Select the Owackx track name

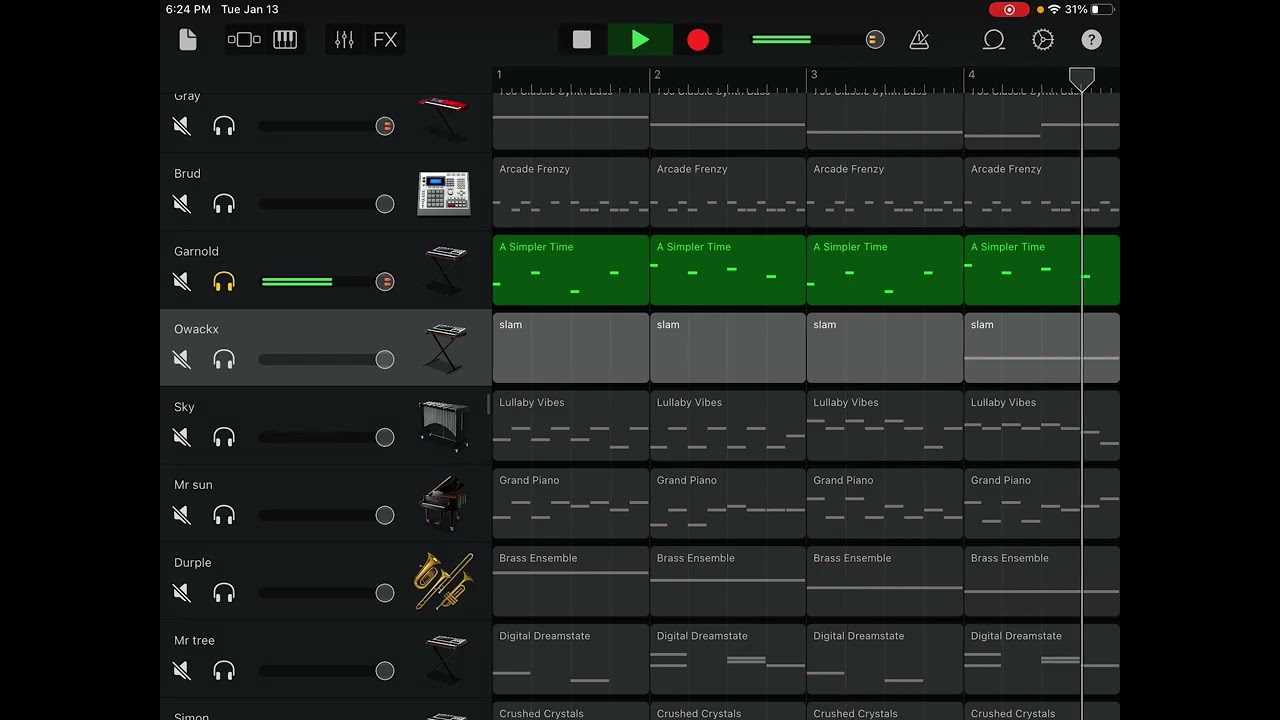196,329
